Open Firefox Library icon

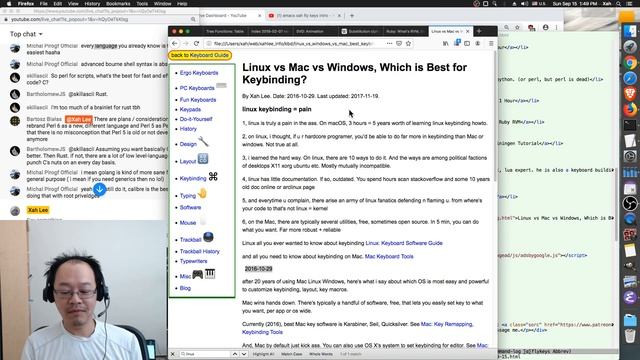pyautogui.click(x=446, y=43)
